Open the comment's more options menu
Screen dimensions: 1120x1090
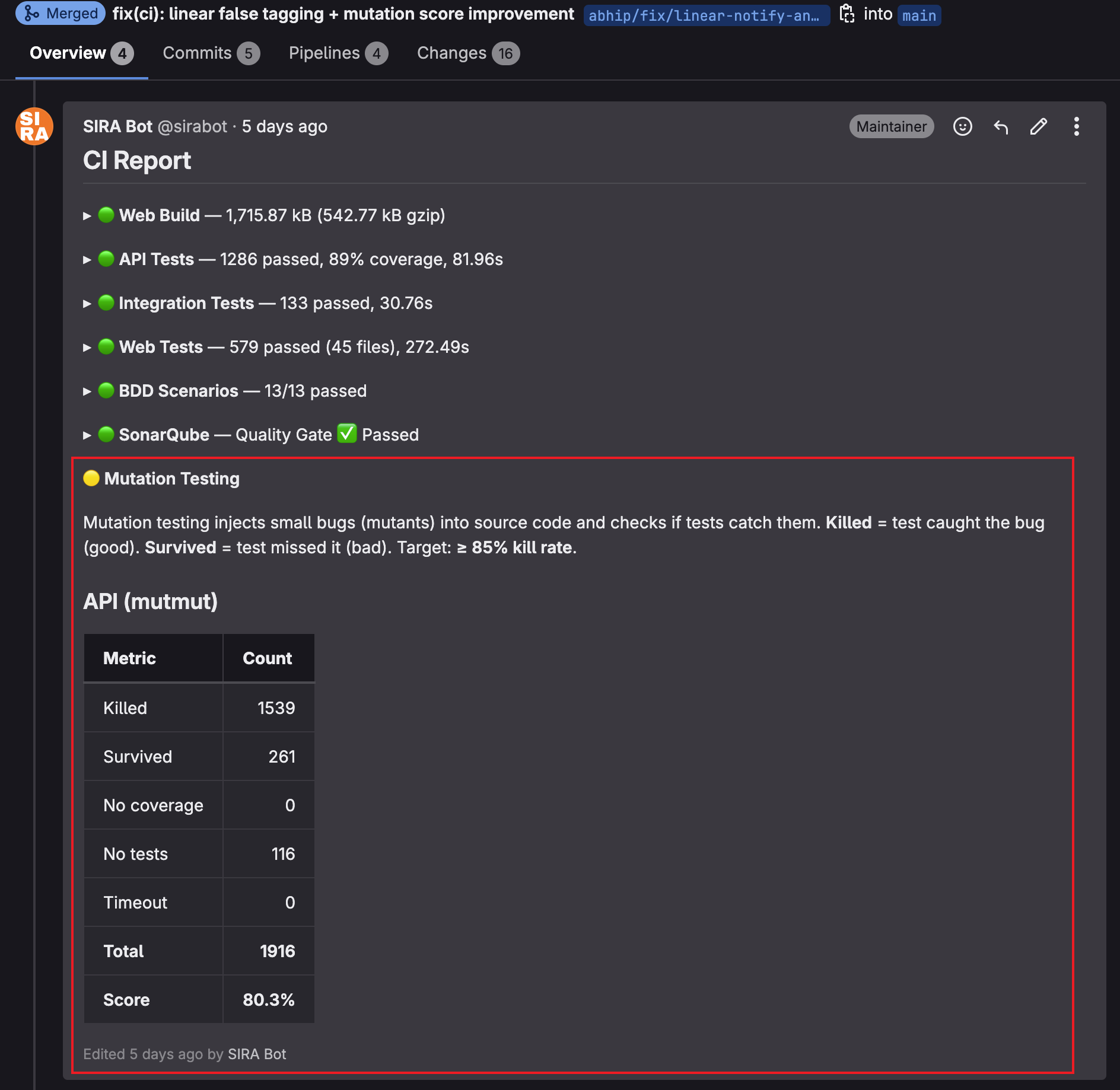(1077, 126)
